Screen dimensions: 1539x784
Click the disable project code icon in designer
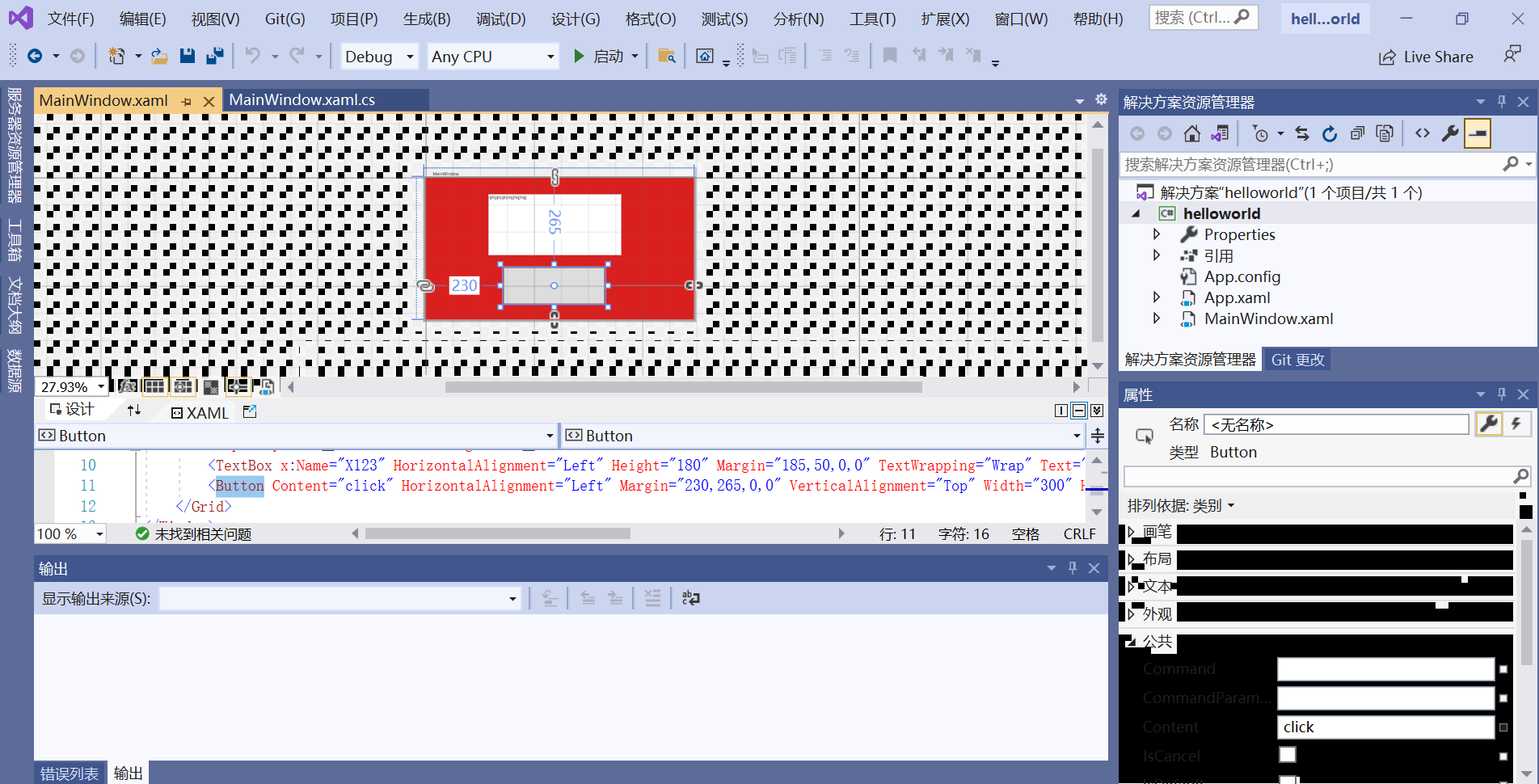266,386
